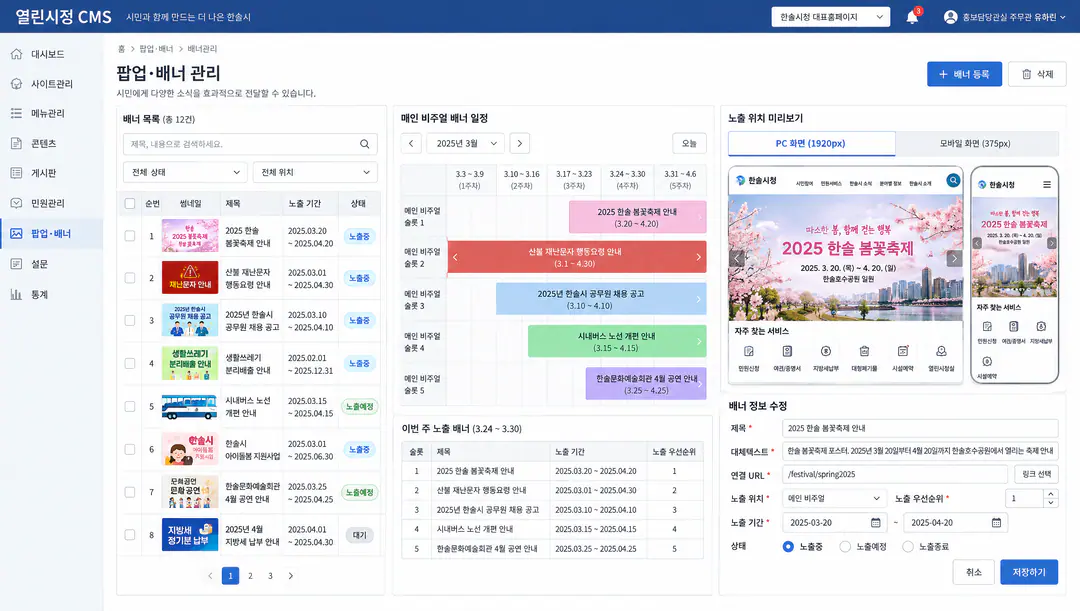Image resolution: width=1080 pixels, height=611 pixels.
Task: Open the 2025년 3월 month dropdown
Action: (x=466, y=143)
